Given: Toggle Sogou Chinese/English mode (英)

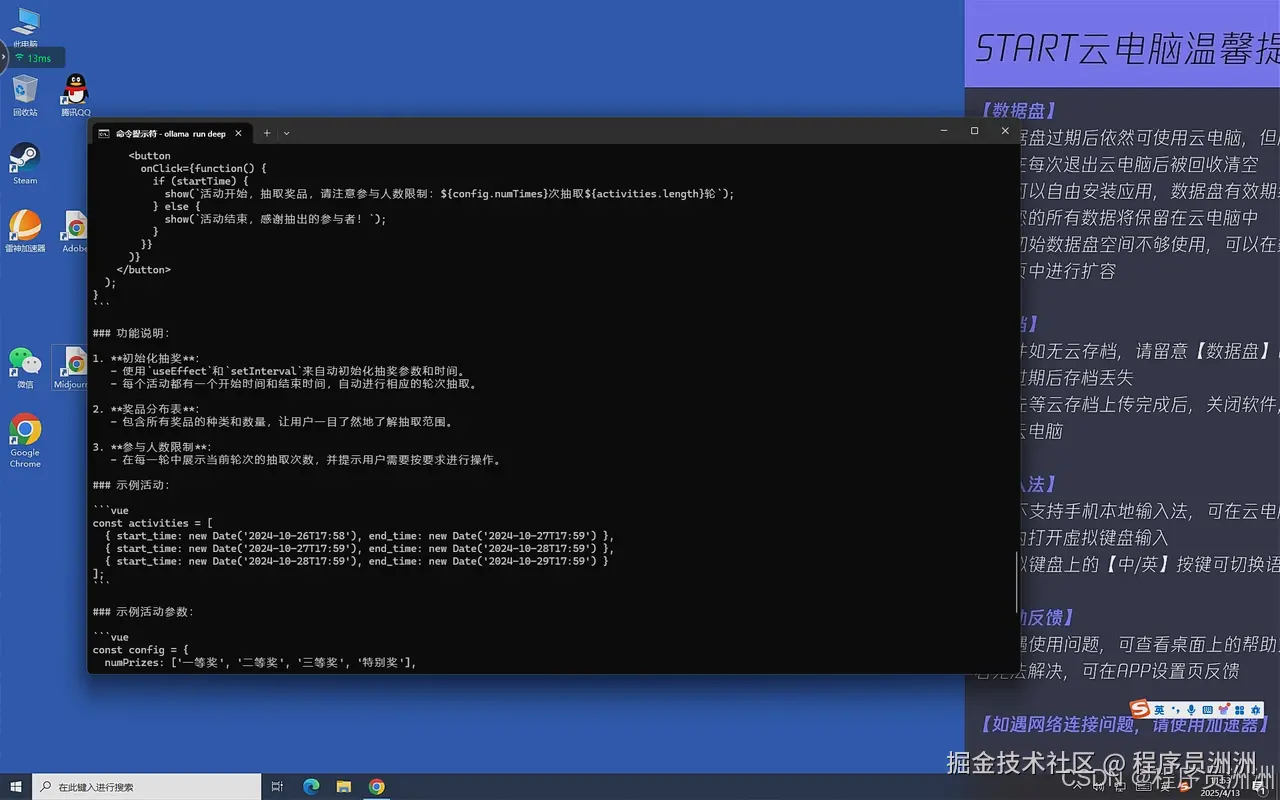Looking at the screenshot, I should [x=1159, y=709].
